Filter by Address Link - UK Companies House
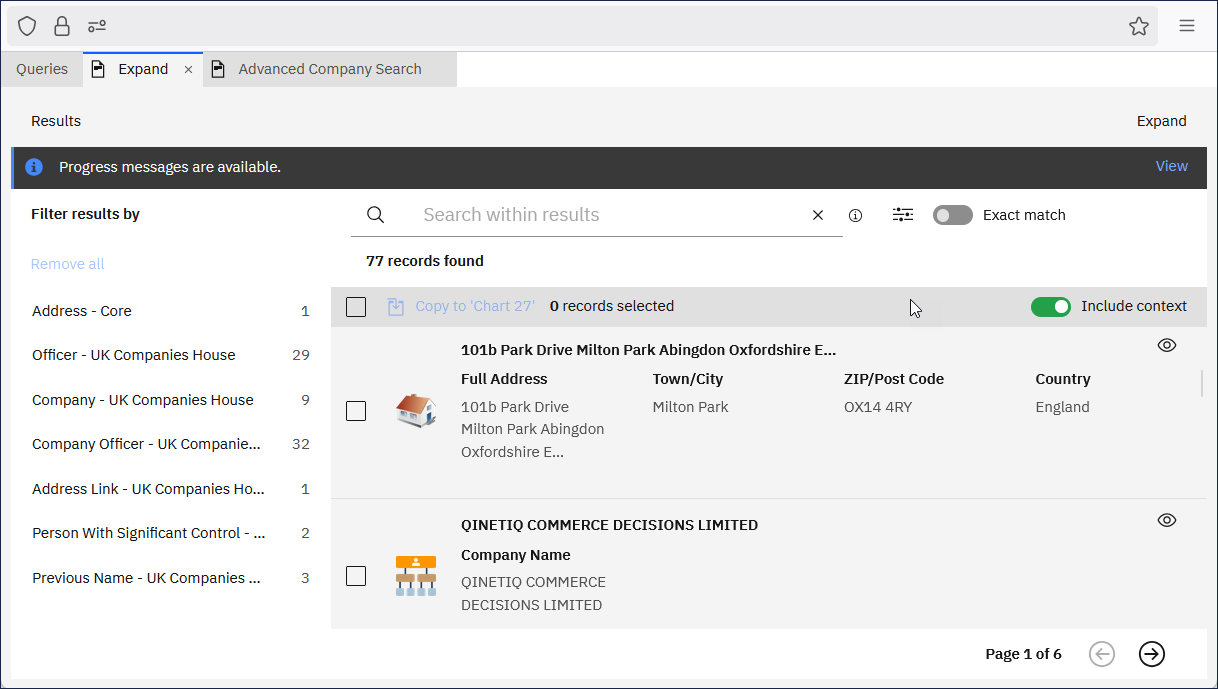This screenshot has width=1218, height=689. click(171, 489)
